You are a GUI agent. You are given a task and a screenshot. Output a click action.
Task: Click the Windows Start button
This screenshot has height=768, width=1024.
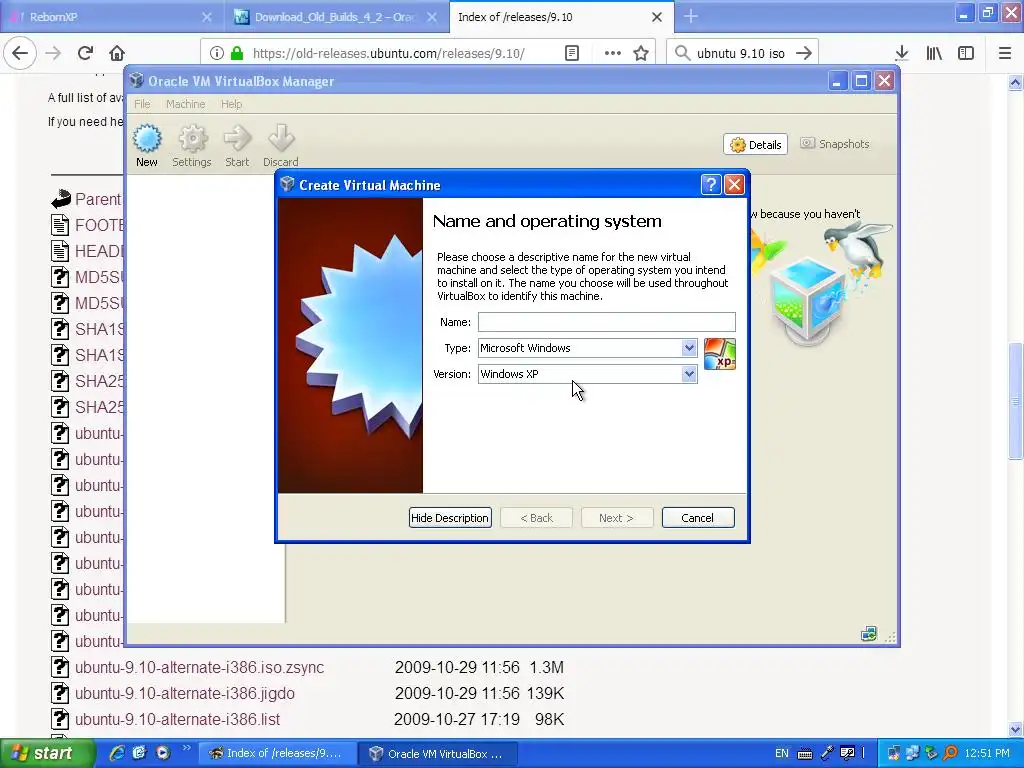(x=47, y=754)
